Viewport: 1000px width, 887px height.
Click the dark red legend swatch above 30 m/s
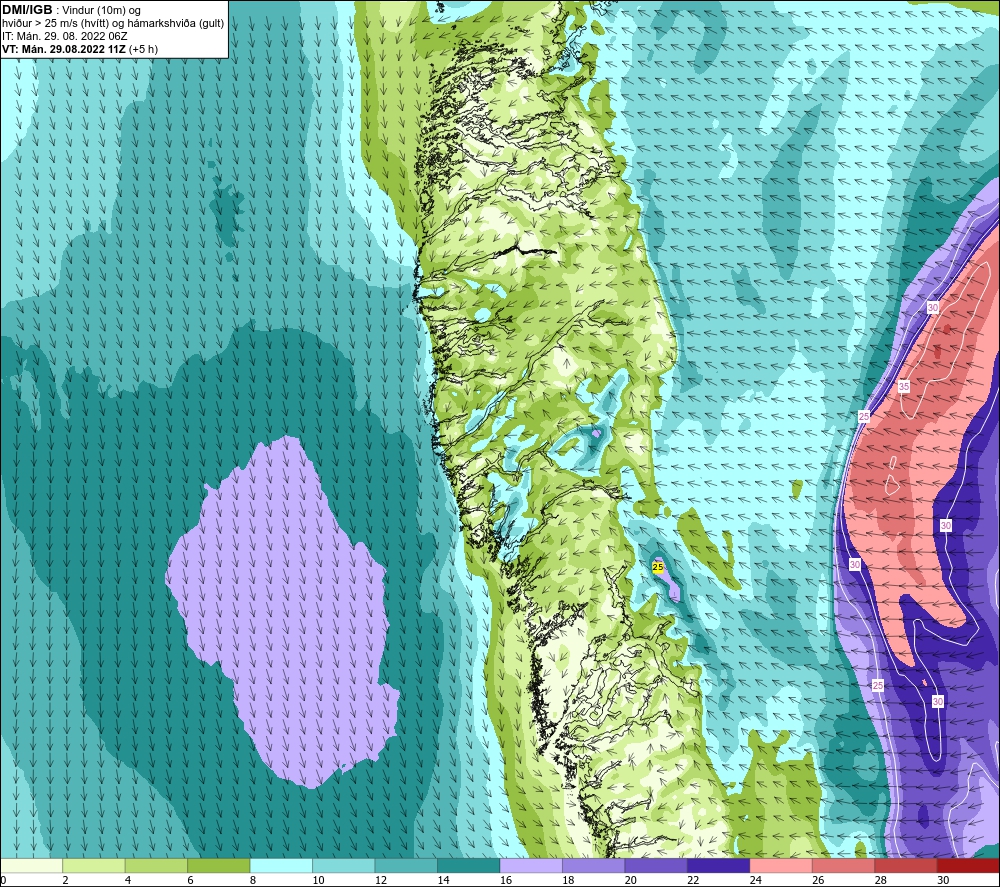(969, 865)
